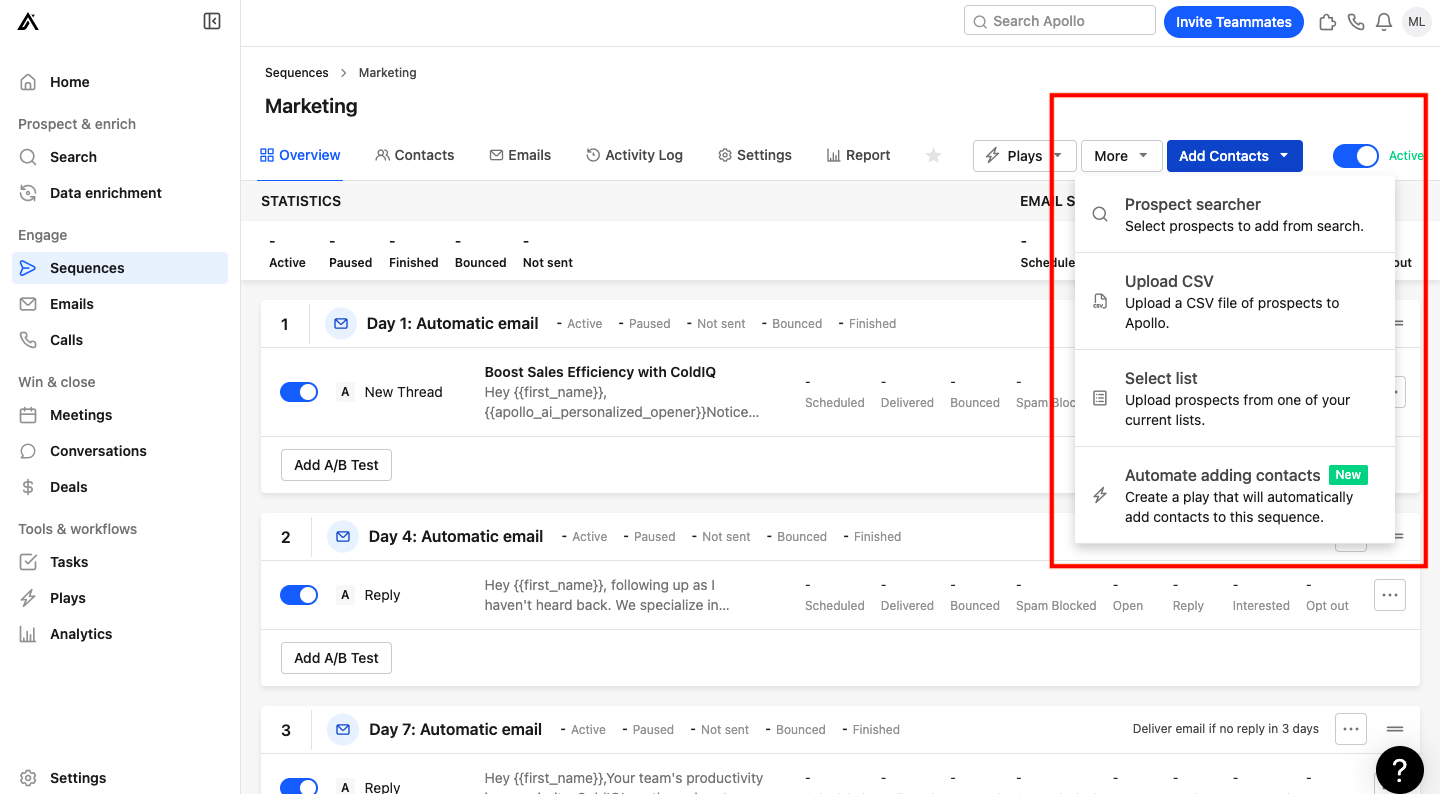Screen dimensions: 1440x794
Task: Click the Day 4: Automatic email heading
Action: [x=456, y=536]
